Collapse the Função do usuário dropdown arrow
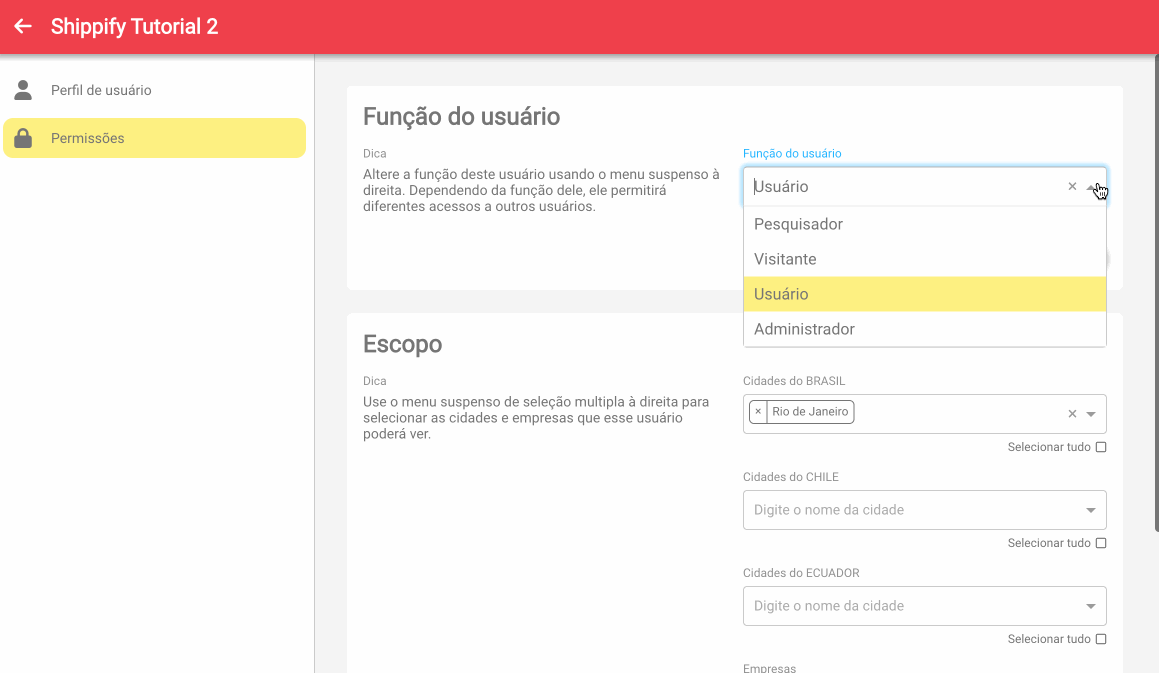 [x=1091, y=187]
